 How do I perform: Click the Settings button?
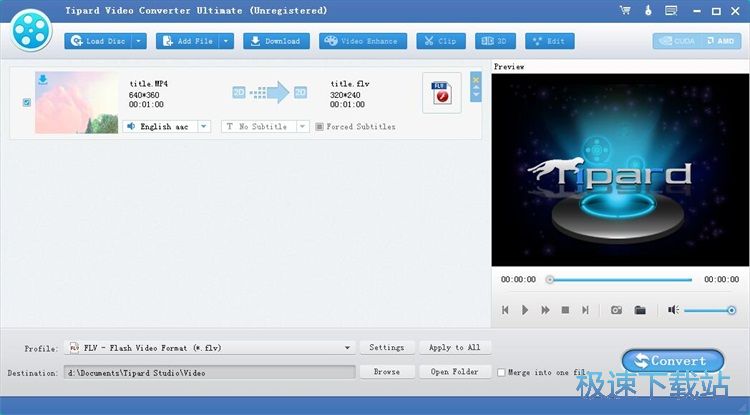click(386, 348)
